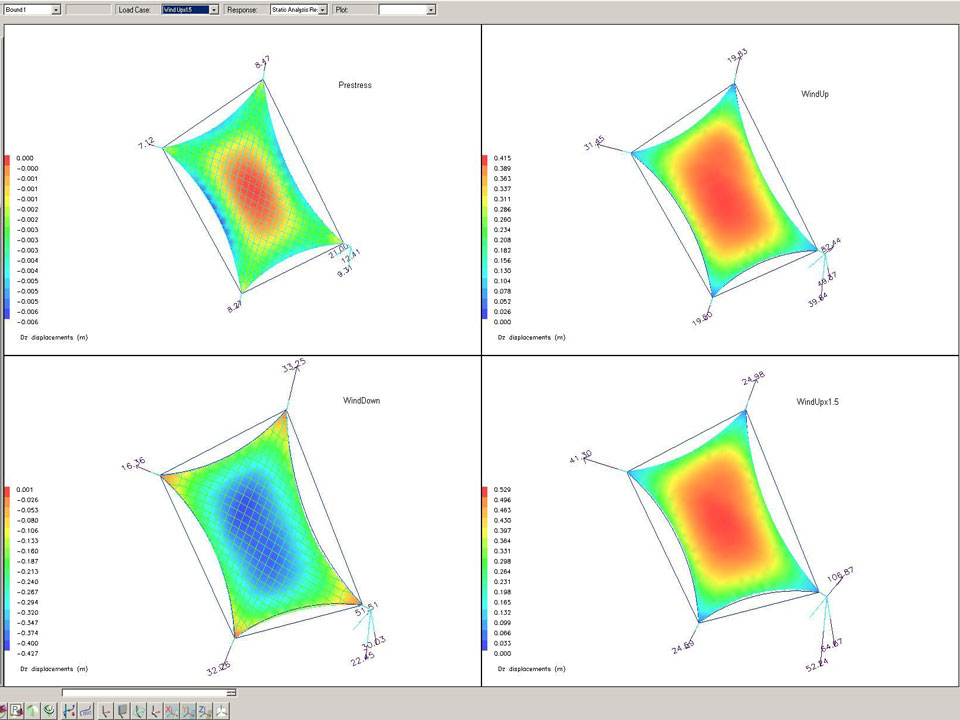Click the horizontal scrollbar below the viewports
Viewport: 960px width, 720px height.
point(148,692)
